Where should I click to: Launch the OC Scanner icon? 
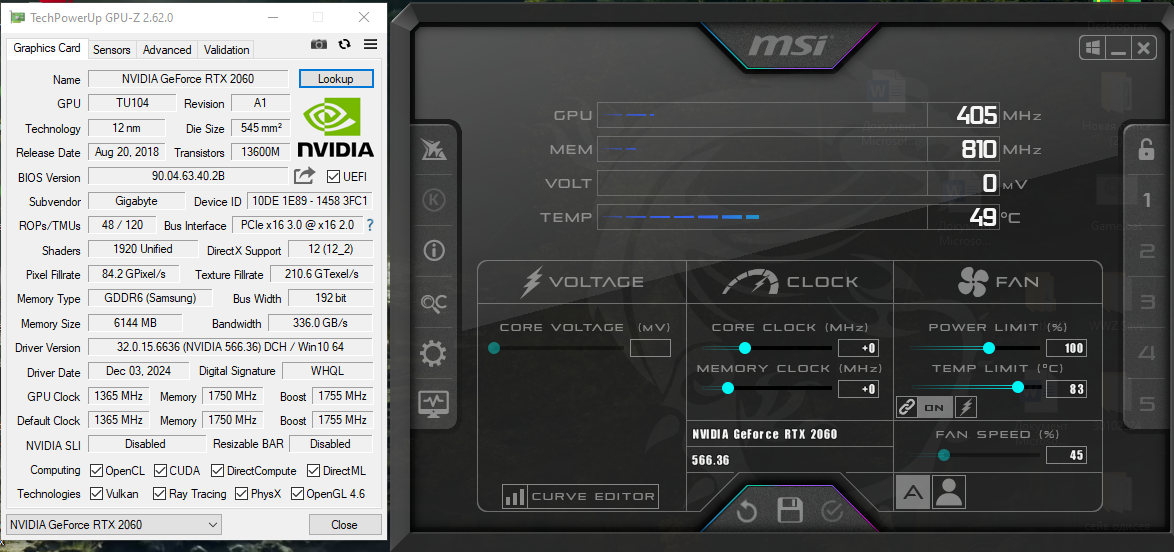(x=434, y=303)
